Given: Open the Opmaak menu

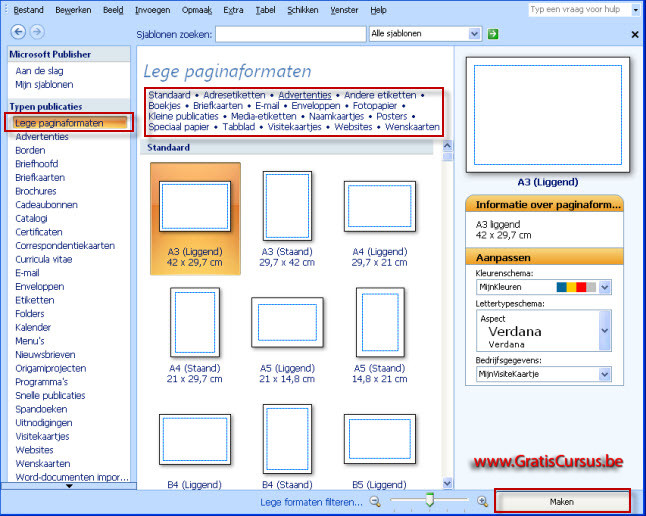Looking at the screenshot, I should 197,10.
